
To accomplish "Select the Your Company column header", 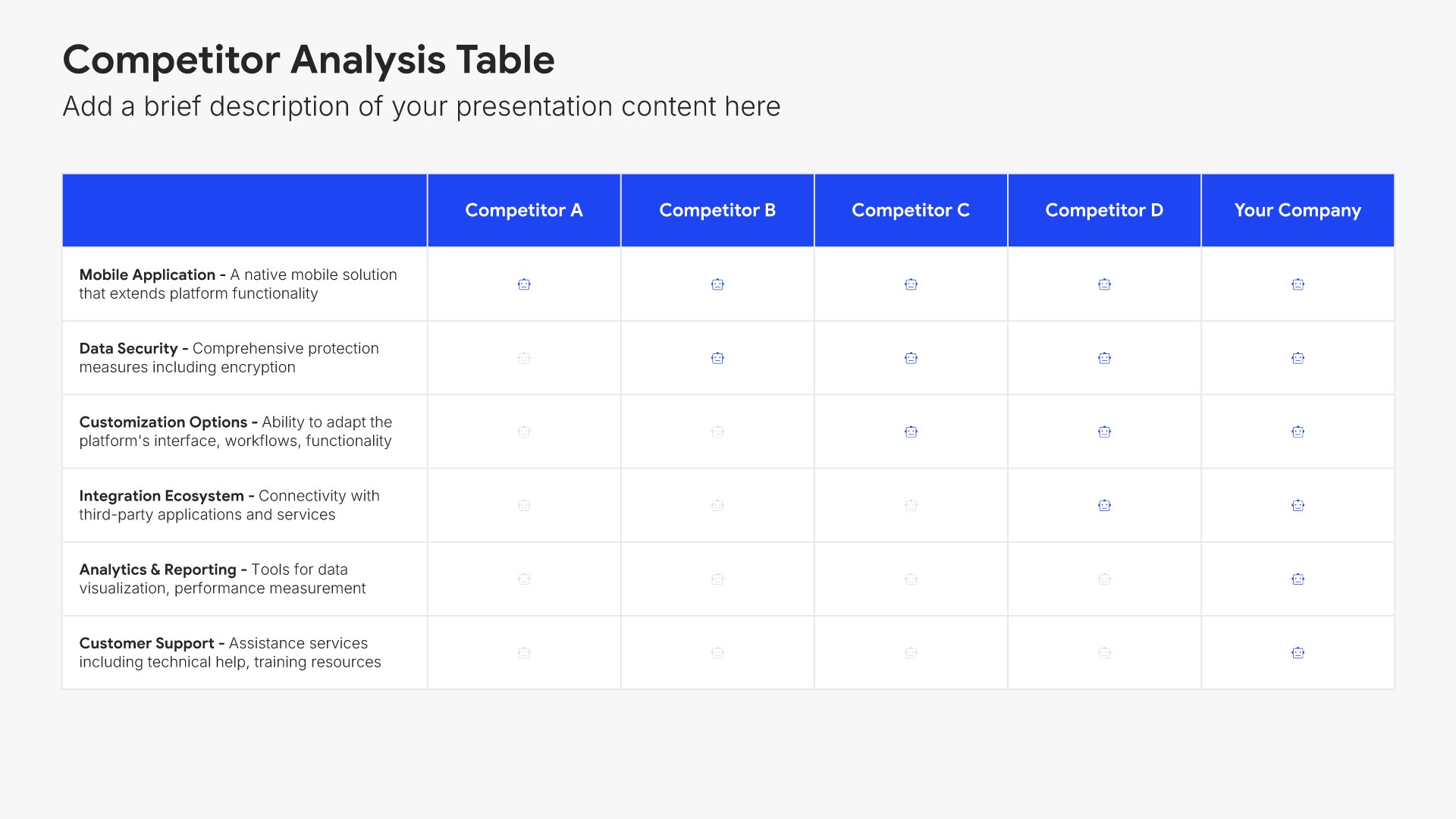I will pos(1298,210).
